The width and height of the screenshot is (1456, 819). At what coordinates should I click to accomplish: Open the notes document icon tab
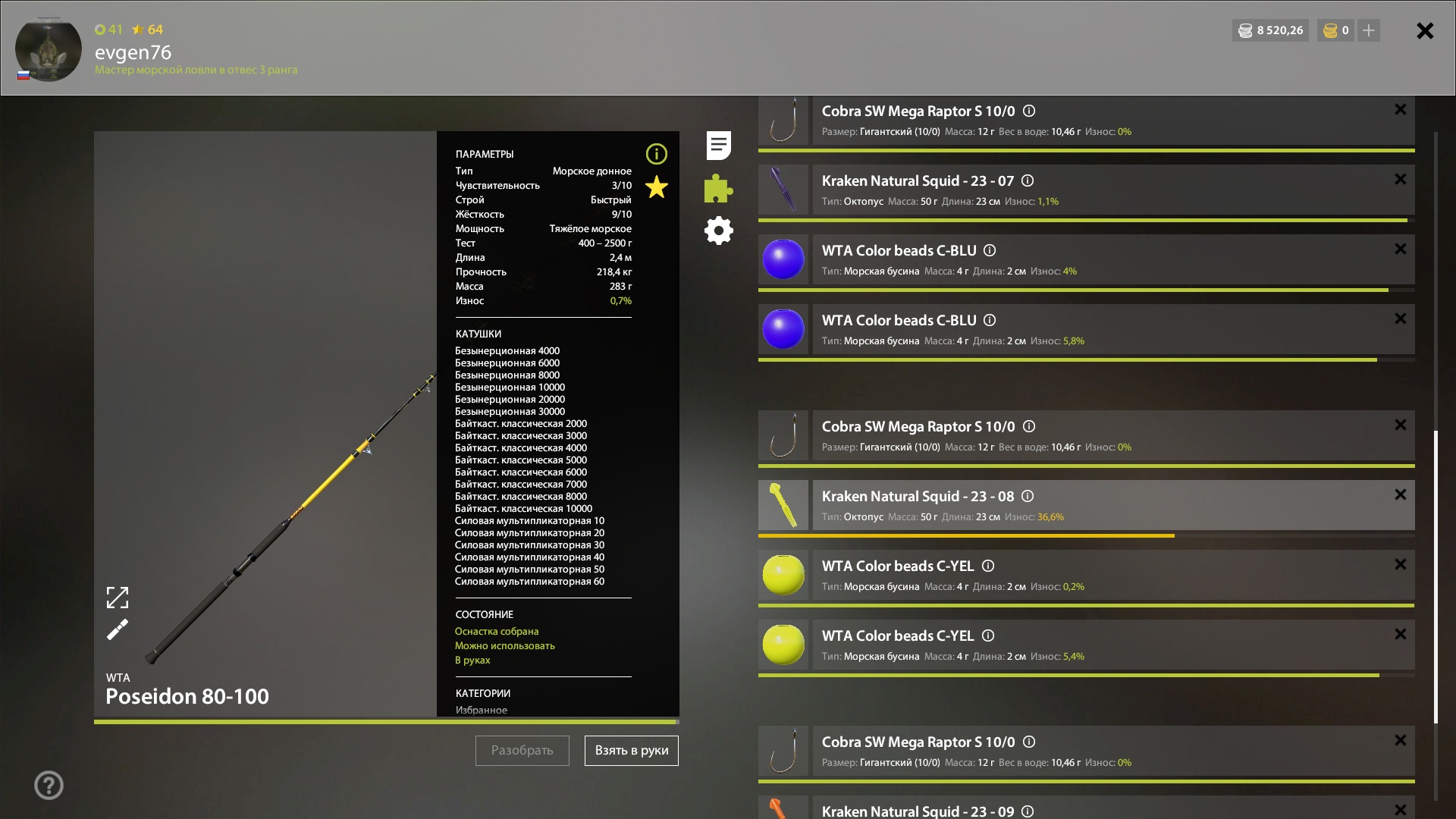click(718, 145)
